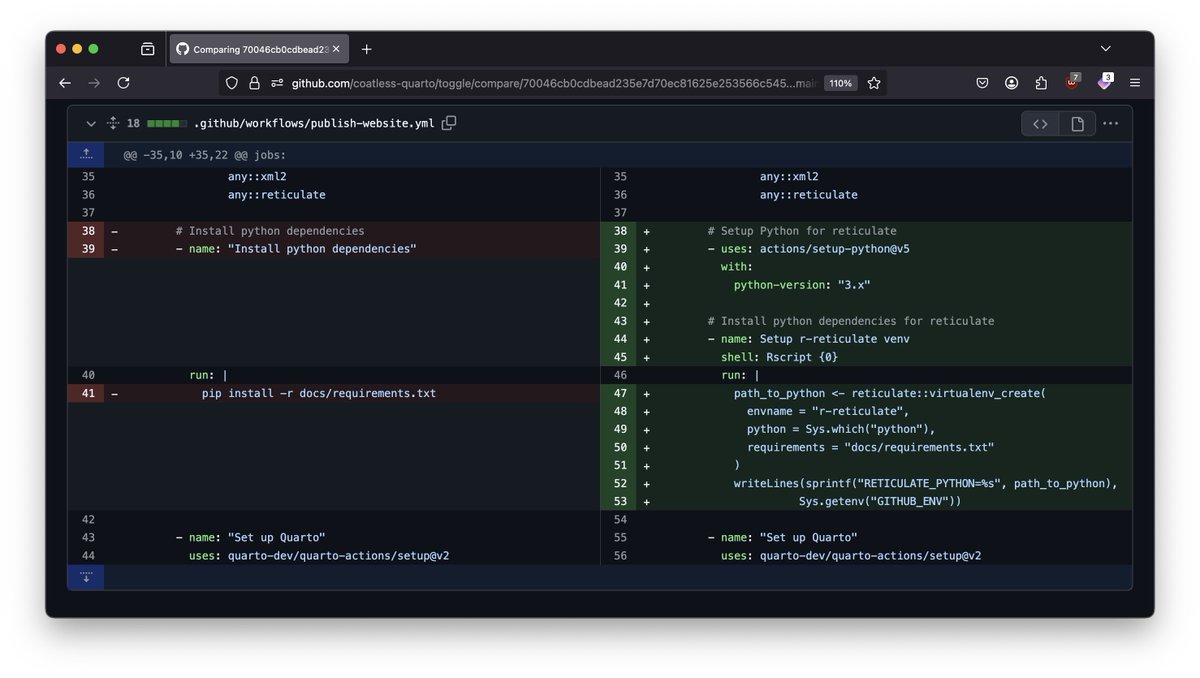1200x678 pixels.
Task: Open a new browser tab
Action: [x=367, y=49]
